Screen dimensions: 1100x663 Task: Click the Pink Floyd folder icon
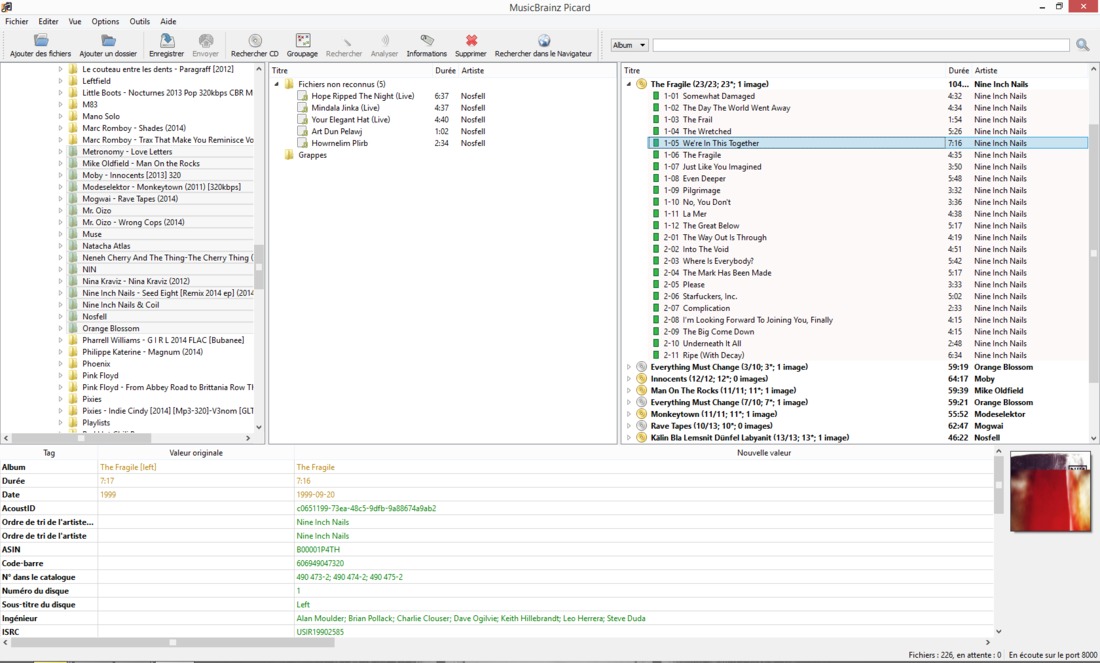(72, 375)
